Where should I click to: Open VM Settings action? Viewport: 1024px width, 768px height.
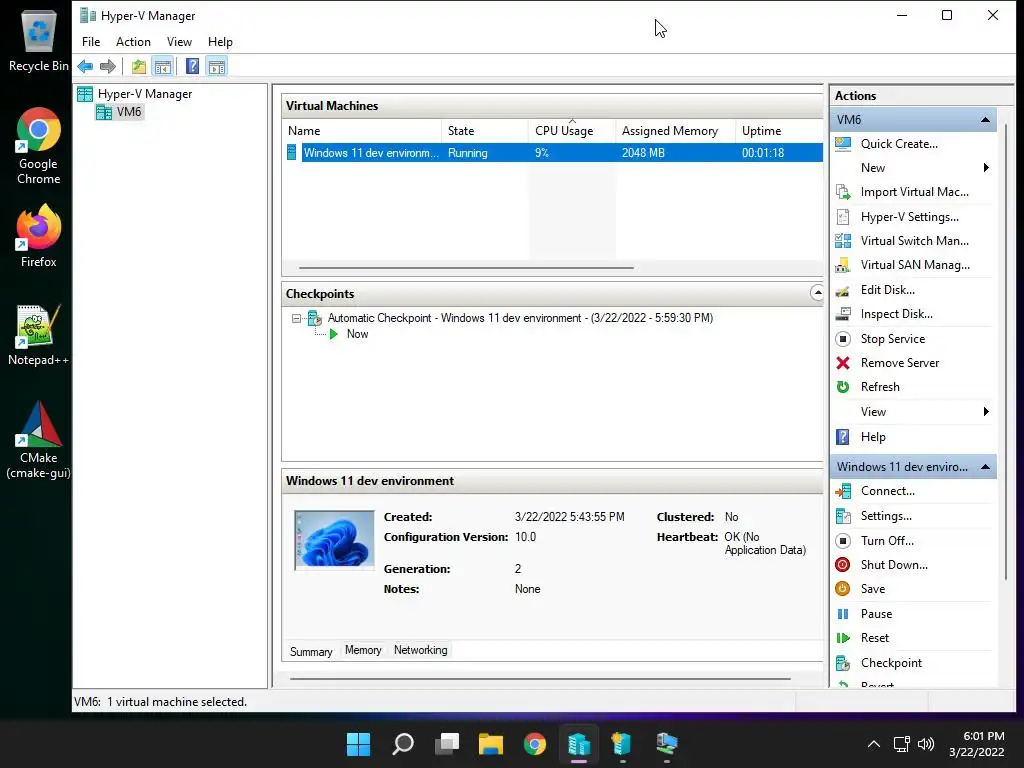point(886,516)
